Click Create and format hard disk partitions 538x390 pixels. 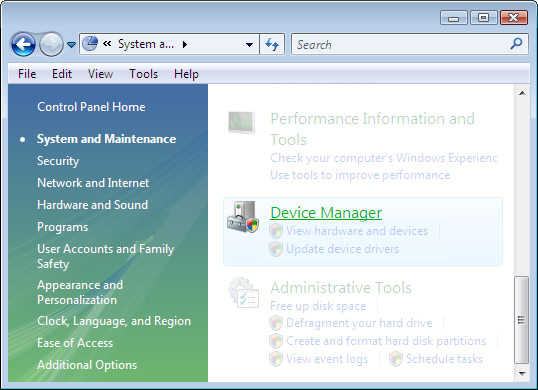386,341
